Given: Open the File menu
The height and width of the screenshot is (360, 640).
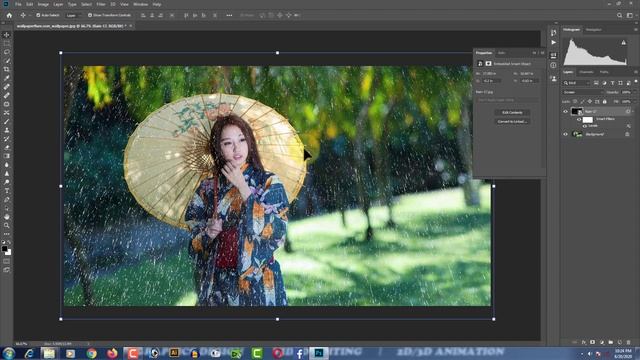Looking at the screenshot, I should click(x=18, y=4).
